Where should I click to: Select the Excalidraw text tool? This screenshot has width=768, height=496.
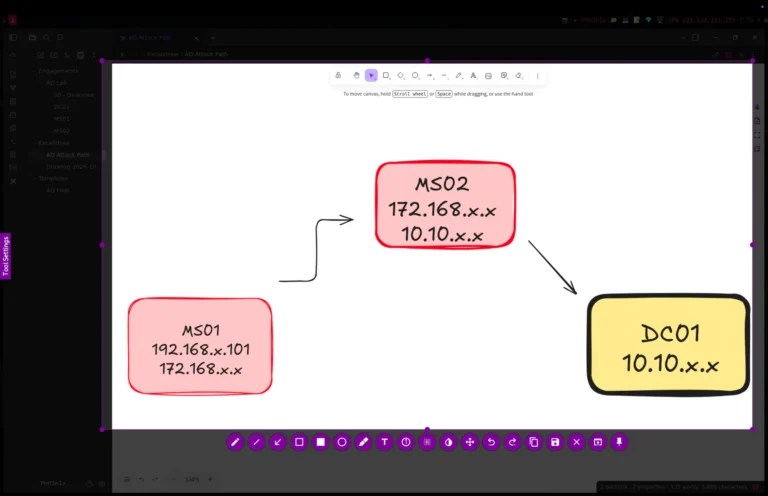(474, 75)
